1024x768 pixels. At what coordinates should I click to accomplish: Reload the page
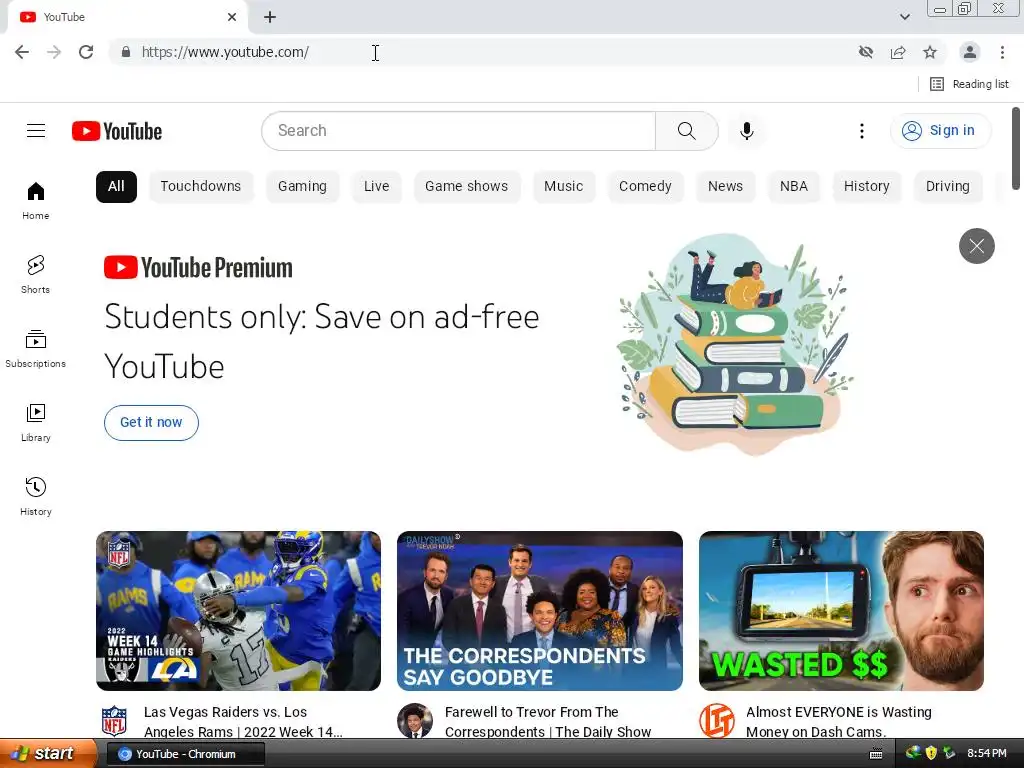coord(86,52)
